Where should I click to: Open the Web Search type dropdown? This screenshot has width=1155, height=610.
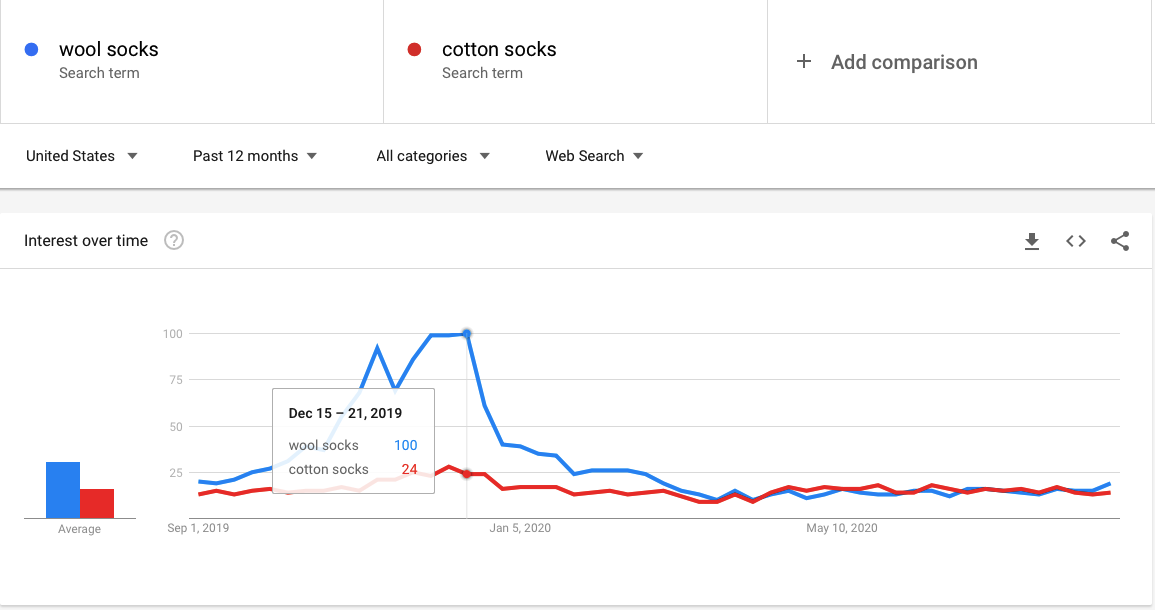[x=594, y=156]
